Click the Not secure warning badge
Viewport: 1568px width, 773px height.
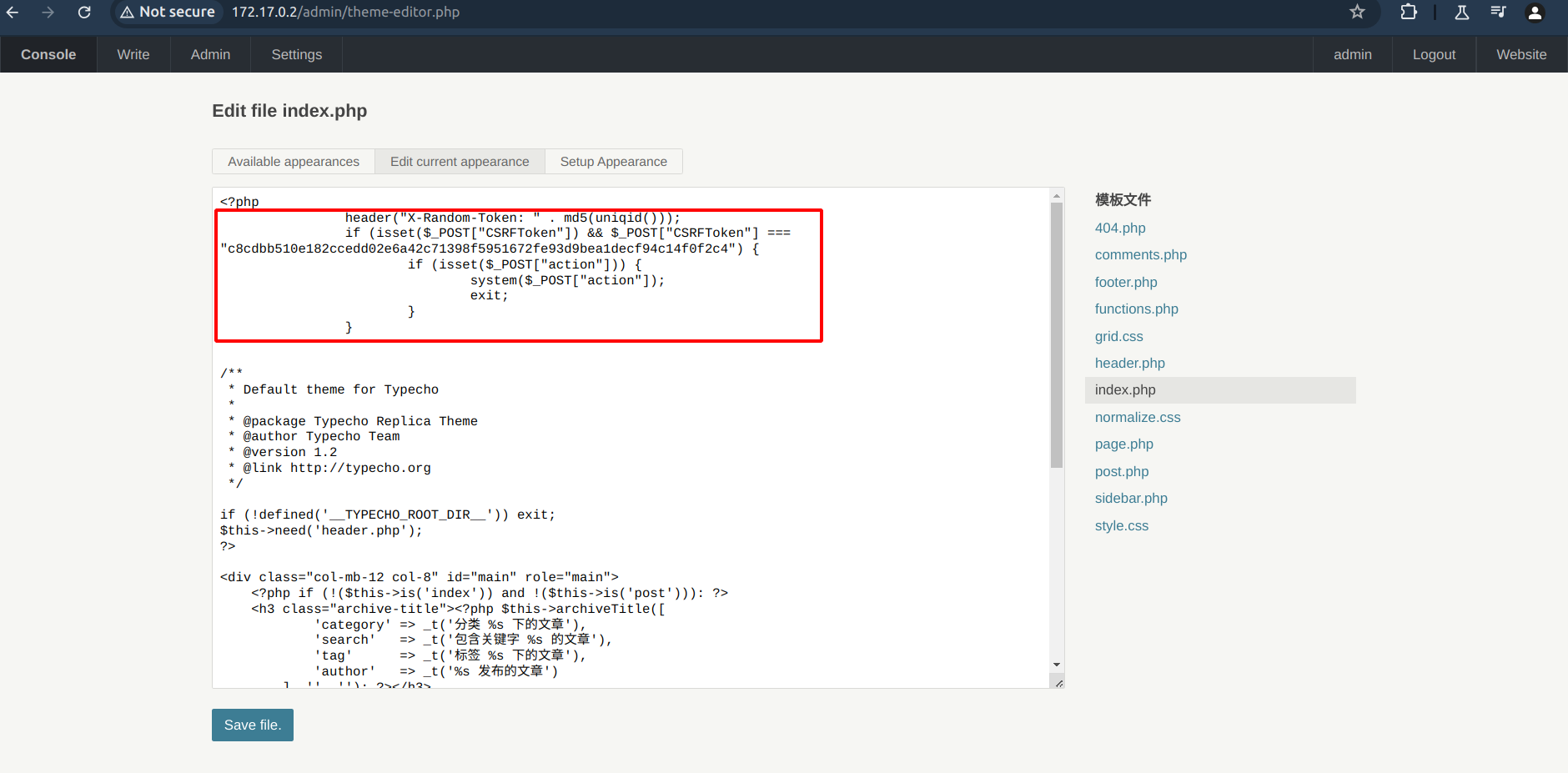pyautogui.click(x=168, y=12)
